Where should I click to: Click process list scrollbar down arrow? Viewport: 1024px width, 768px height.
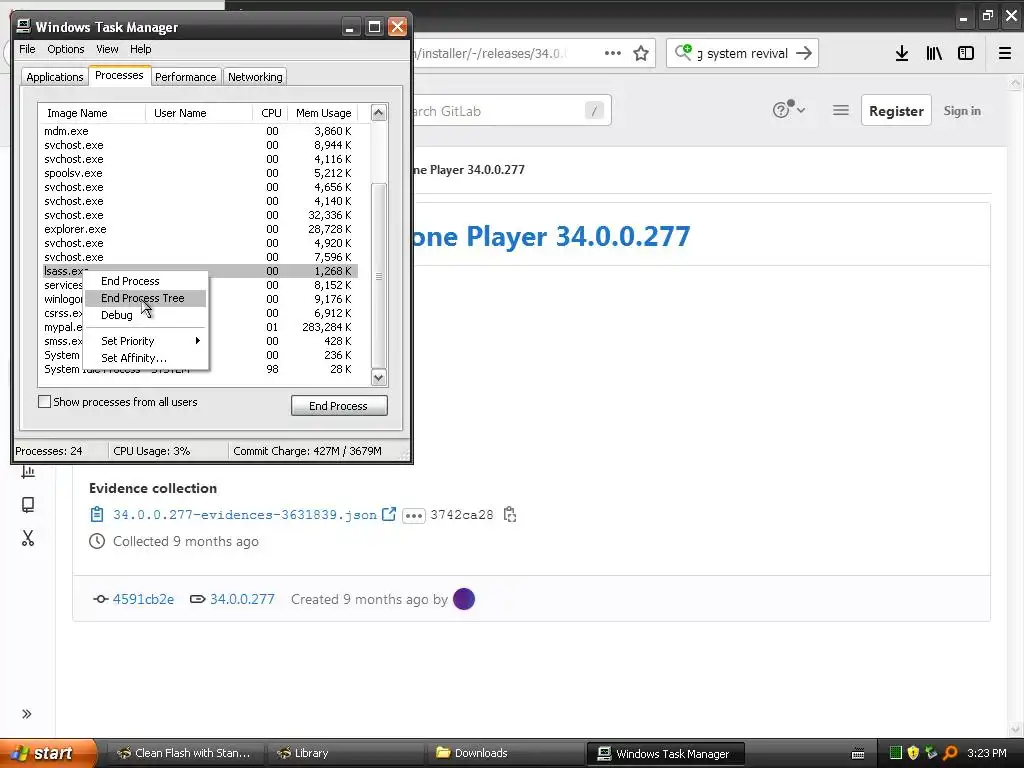pos(379,377)
